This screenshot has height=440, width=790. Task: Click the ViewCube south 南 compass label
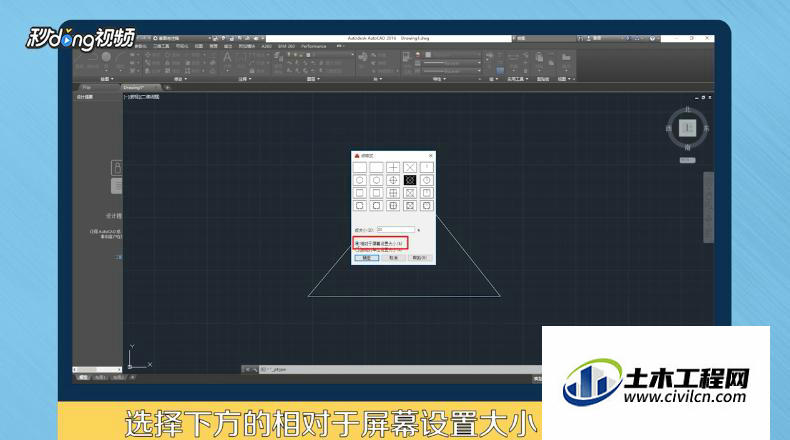(x=687, y=148)
